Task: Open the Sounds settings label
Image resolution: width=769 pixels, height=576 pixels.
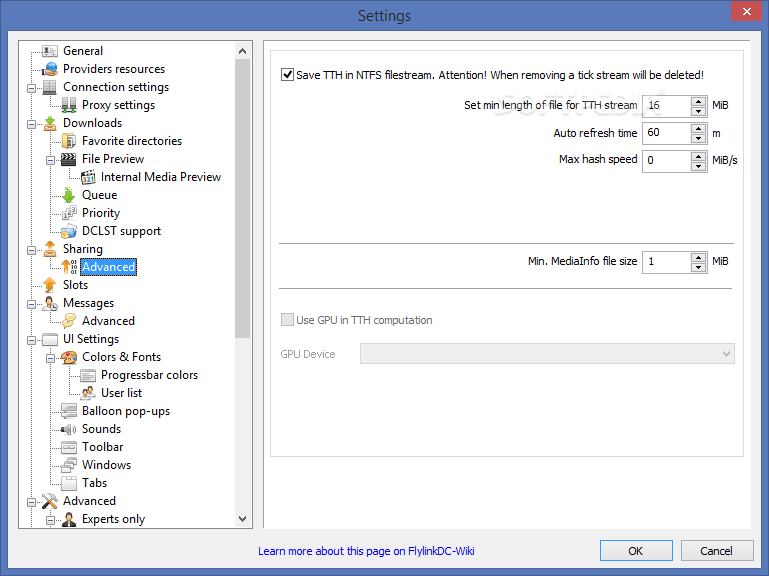Action: coord(102,429)
